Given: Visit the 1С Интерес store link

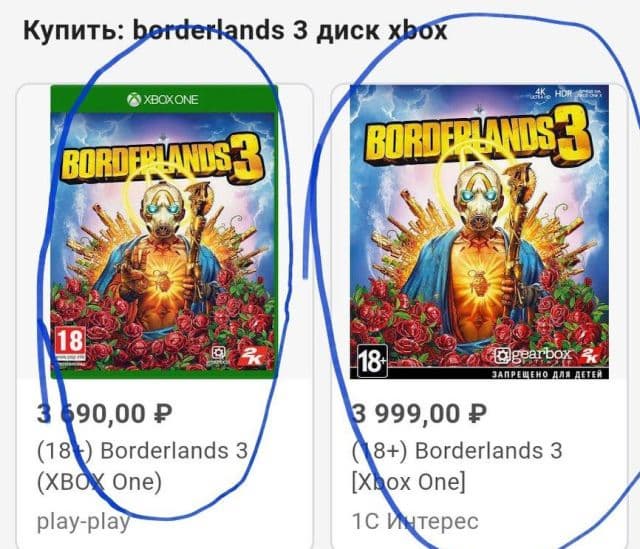Looking at the screenshot, I should point(415,521).
